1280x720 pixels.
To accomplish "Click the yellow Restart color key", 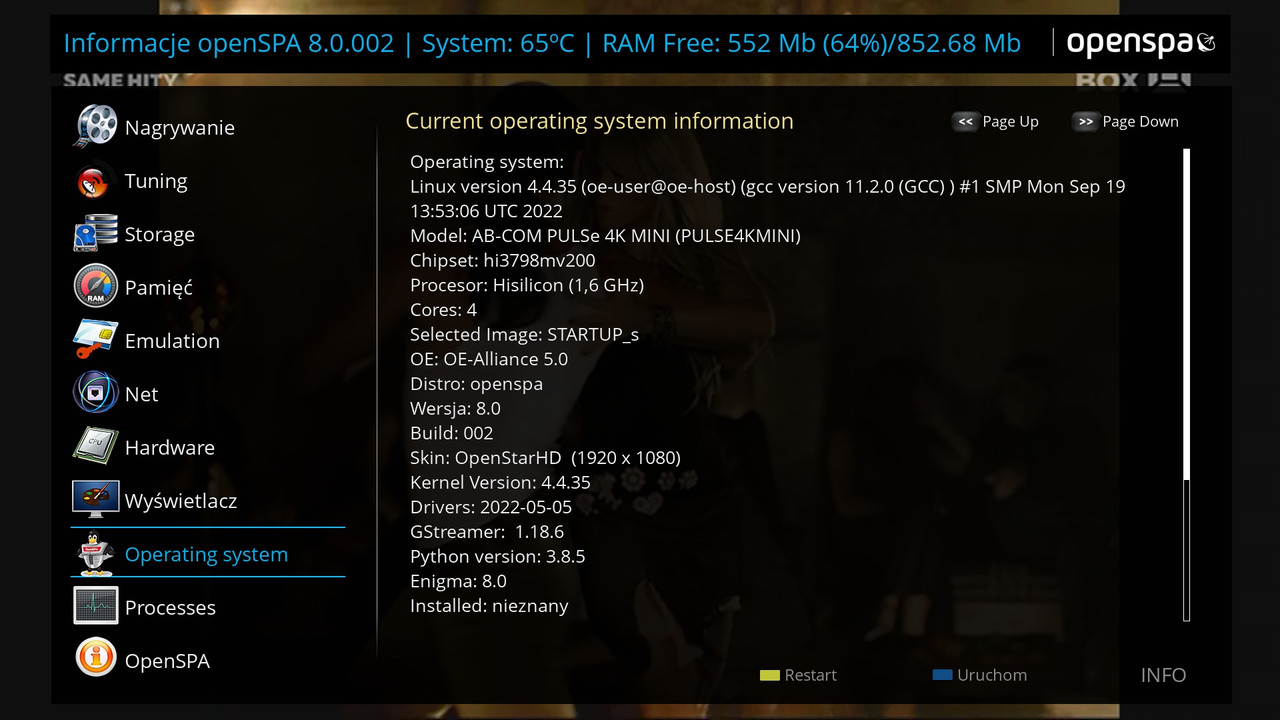I will (769, 675).
